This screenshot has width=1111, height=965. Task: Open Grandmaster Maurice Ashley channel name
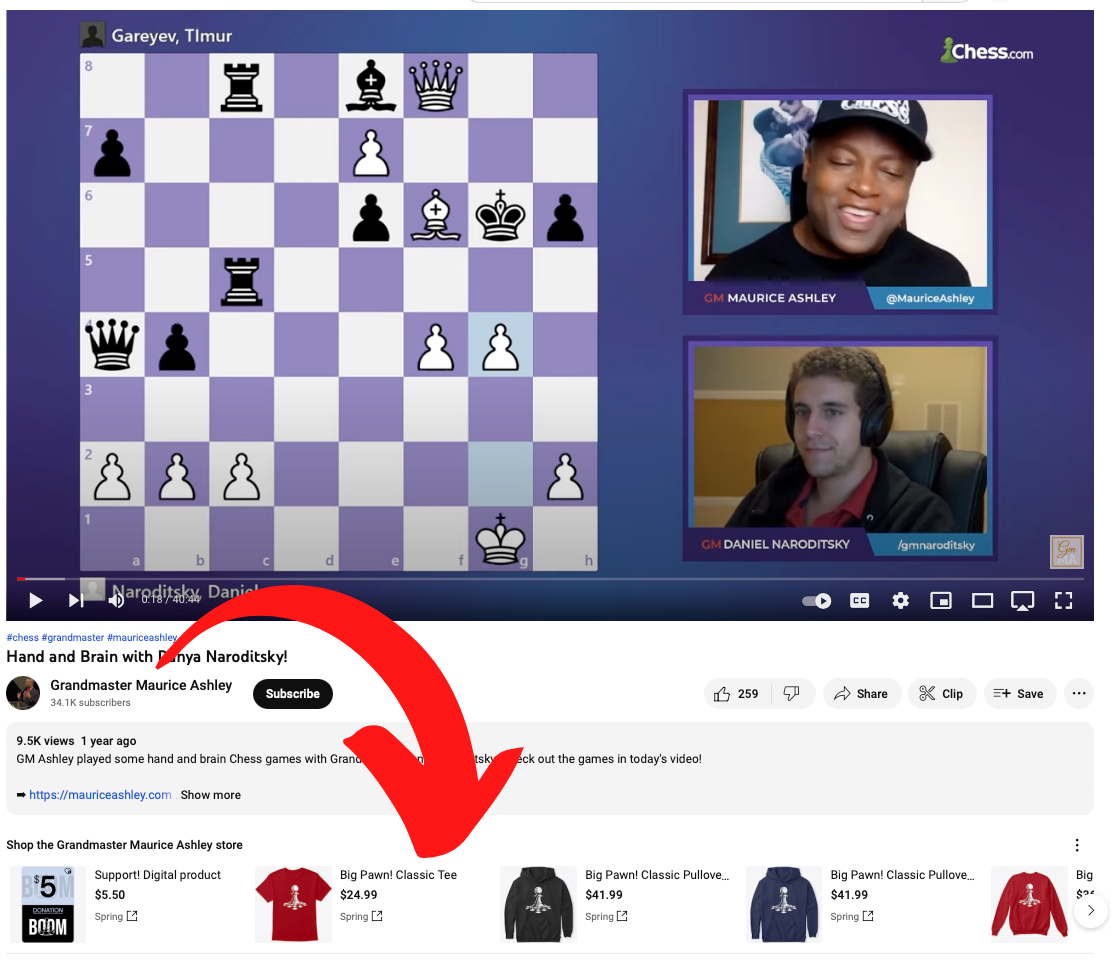[141, 685]
